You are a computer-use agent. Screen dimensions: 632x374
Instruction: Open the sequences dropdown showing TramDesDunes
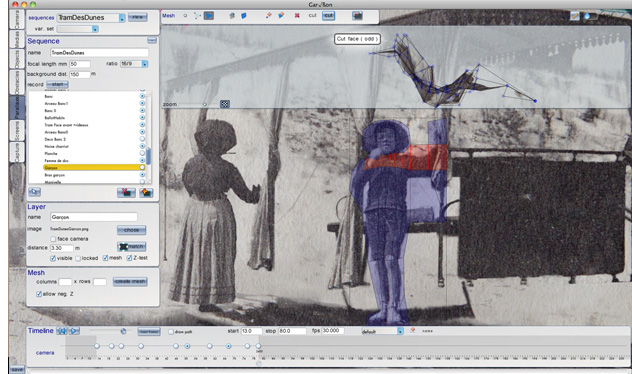pos(91,18)
